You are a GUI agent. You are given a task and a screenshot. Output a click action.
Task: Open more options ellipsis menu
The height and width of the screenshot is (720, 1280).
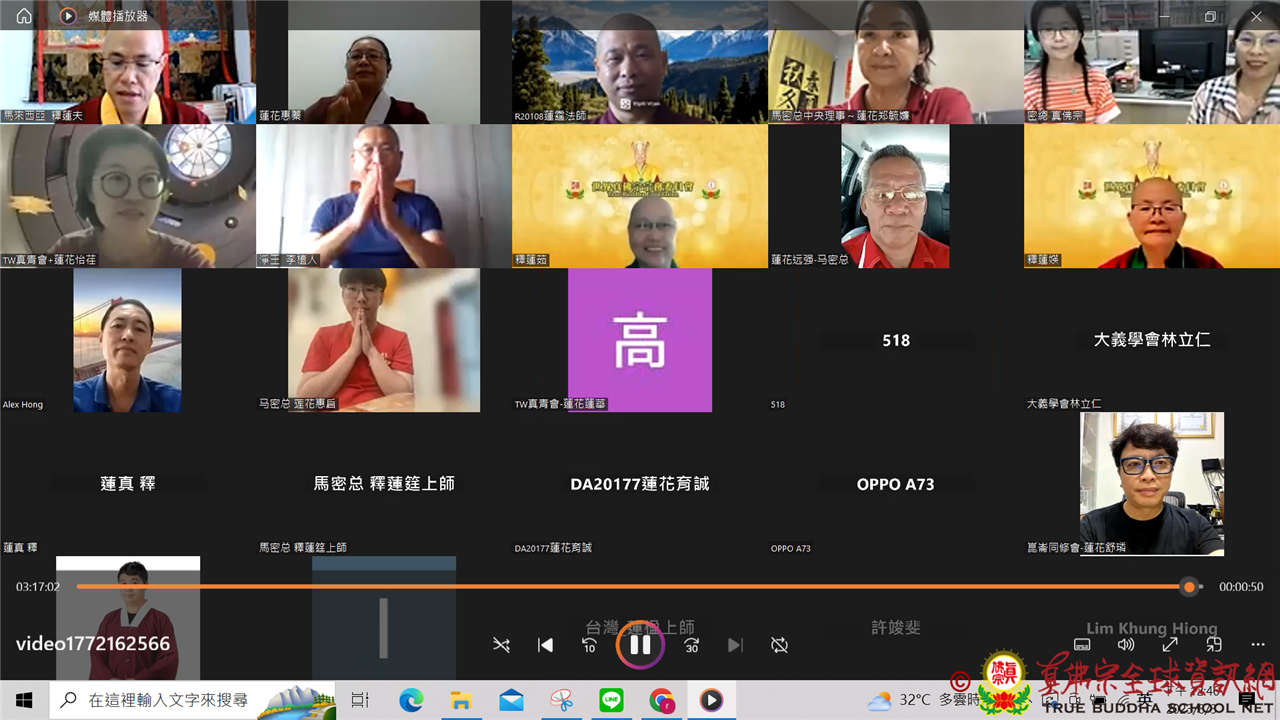click(x=1257, y=645)
